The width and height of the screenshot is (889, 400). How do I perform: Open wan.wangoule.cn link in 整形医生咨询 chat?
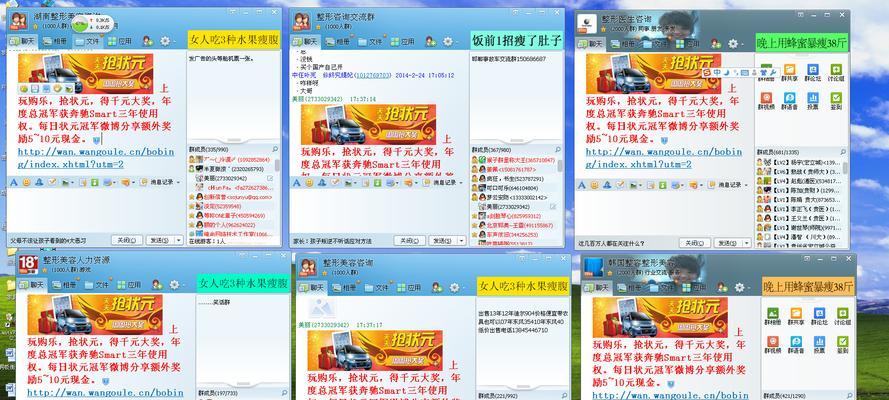pos(664,158)
